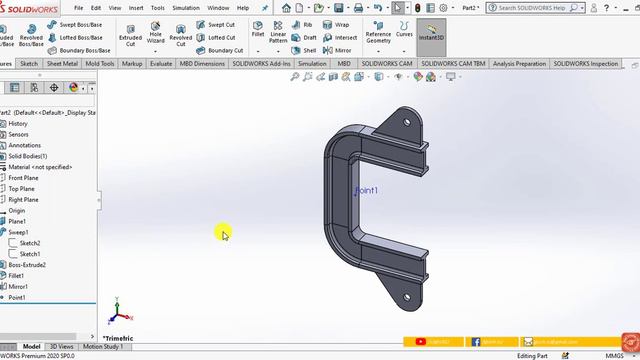Expand the search options dropdown arrow
The width and height of the screenshot is (640, 360).
click(582, 8)
